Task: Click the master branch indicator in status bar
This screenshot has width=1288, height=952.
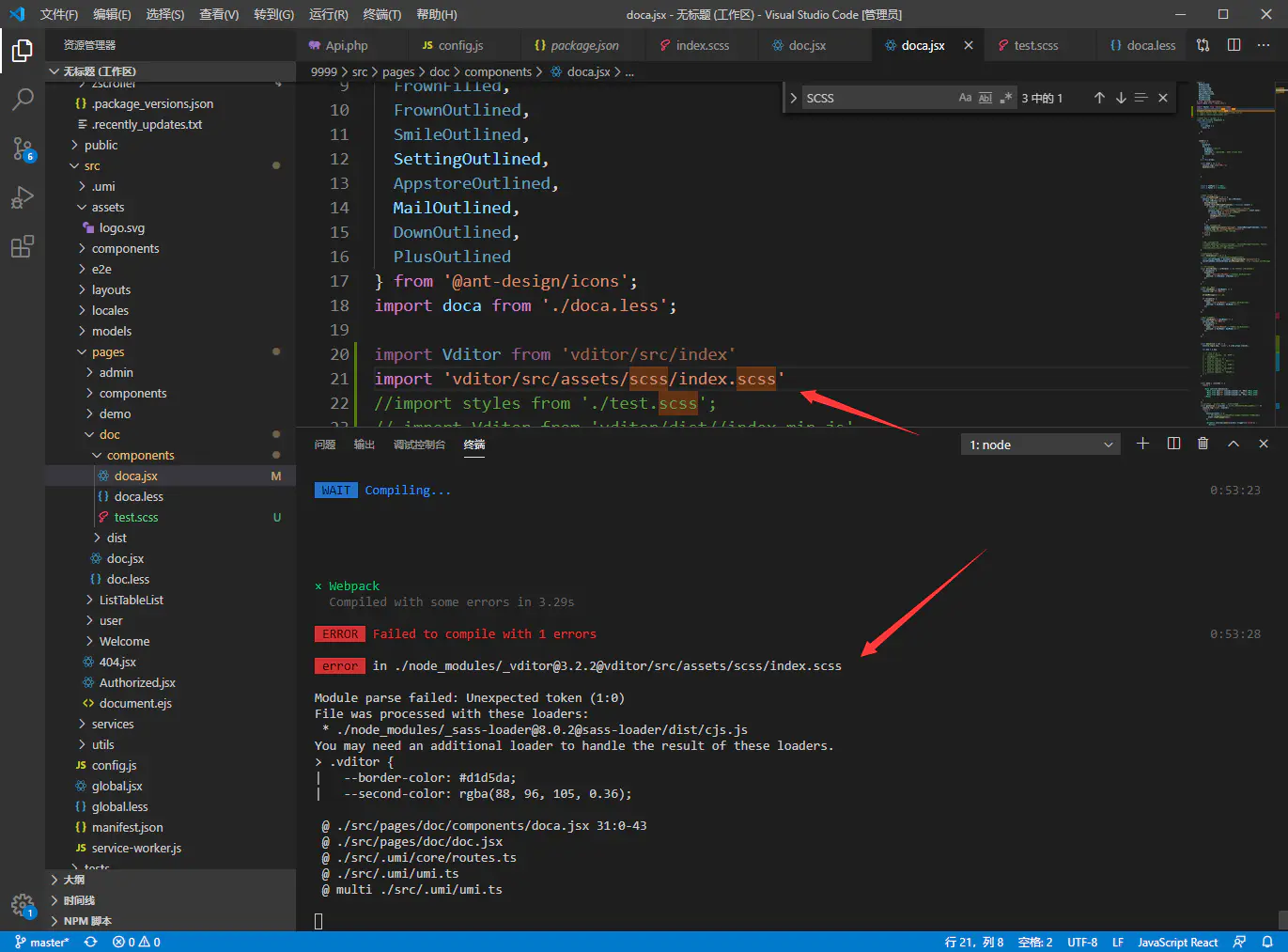Action: coord(42,942)
